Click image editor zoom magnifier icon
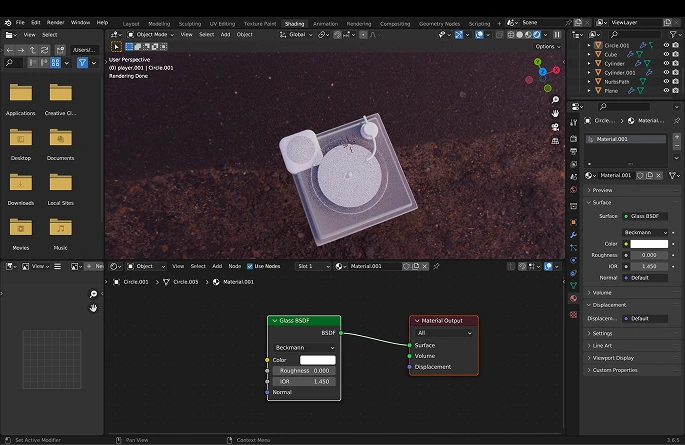Screen dimensions: 685x445 point(93,294)
